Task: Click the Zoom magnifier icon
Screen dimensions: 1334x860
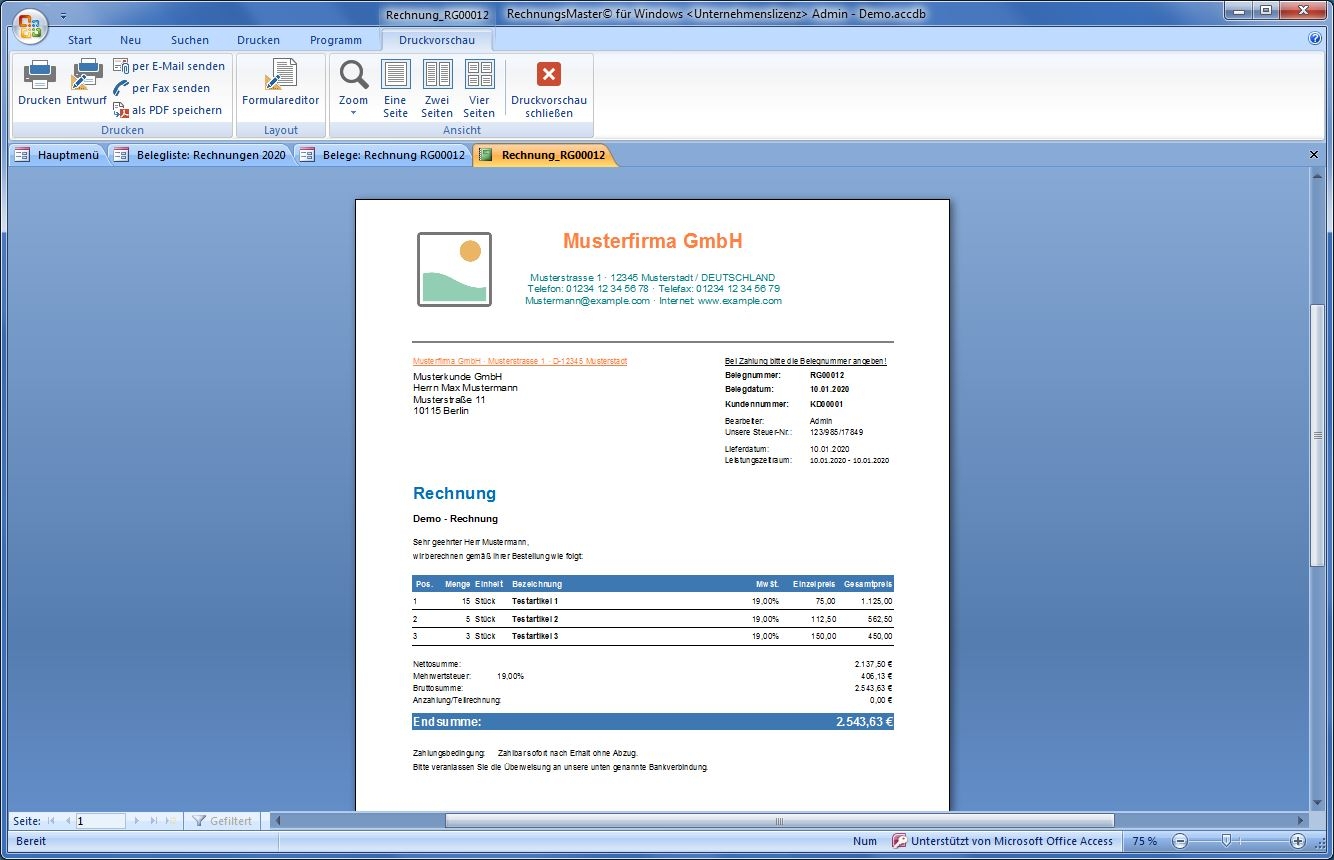Action: pyautogui.click(x=353, y=76)
